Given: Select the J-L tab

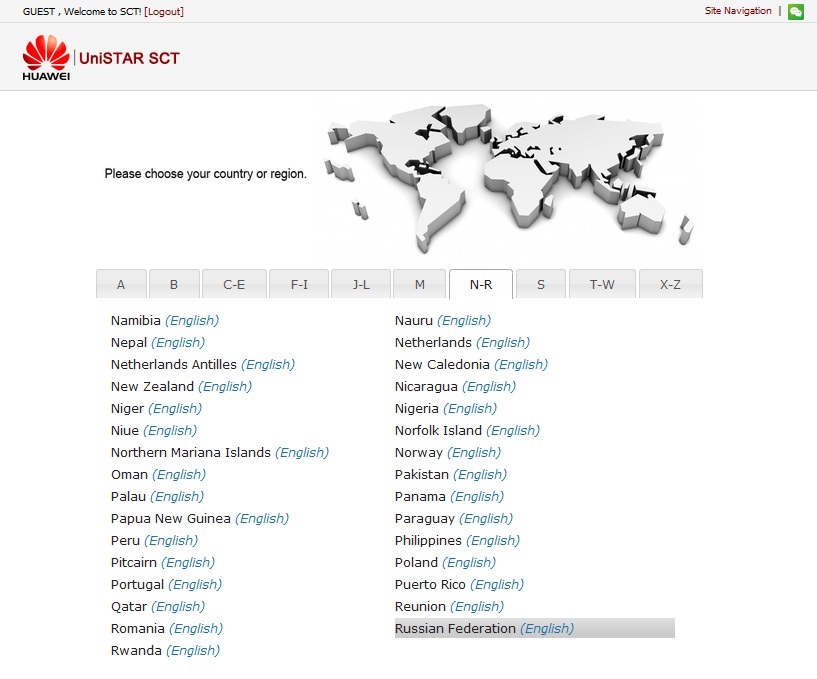Looking at the screenshot, I should [361, 284].
